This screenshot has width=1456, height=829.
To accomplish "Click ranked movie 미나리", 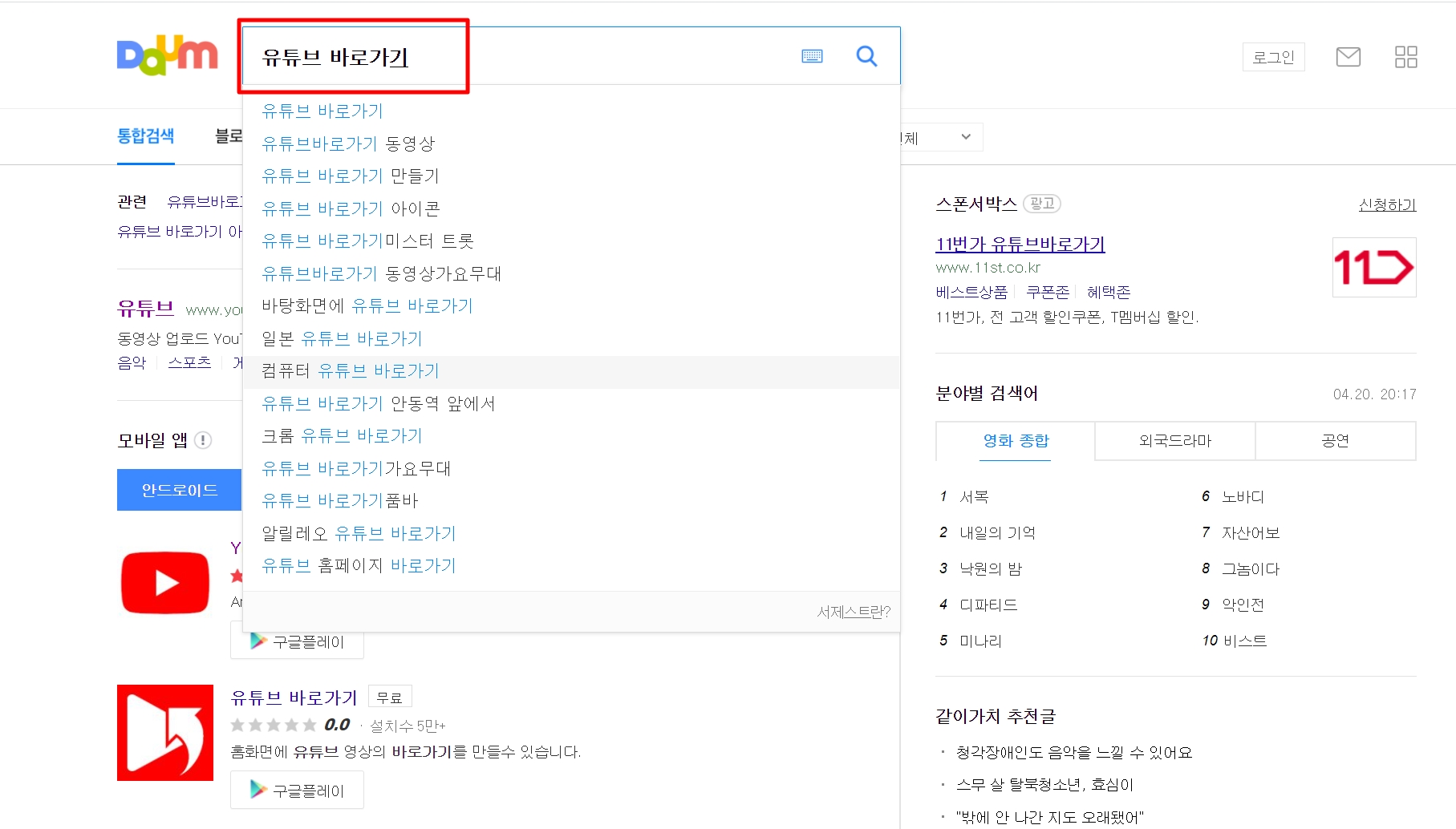I will pos(980,641).
